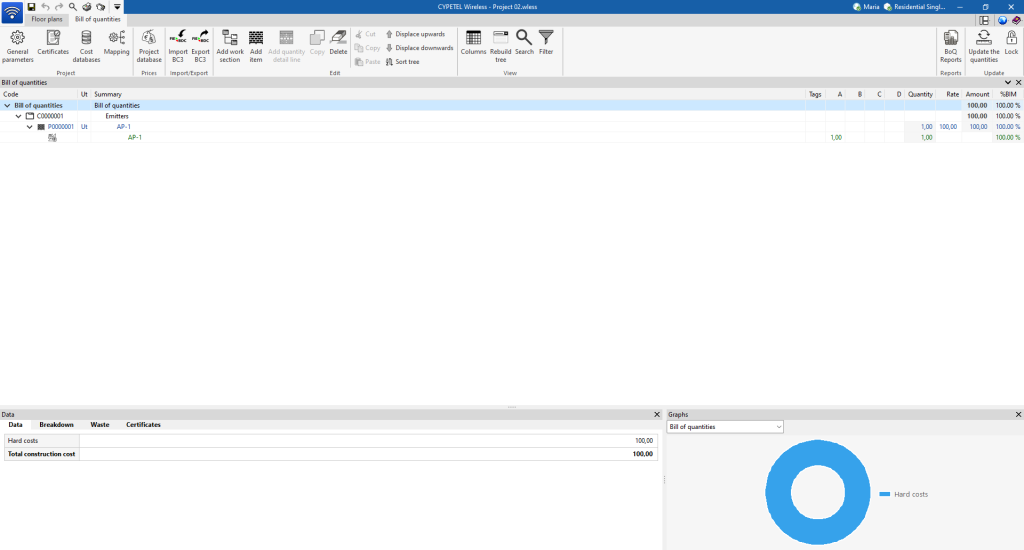
Task: Open the Mapping tool
Action: pyautogui.click(x=117, y=43)
